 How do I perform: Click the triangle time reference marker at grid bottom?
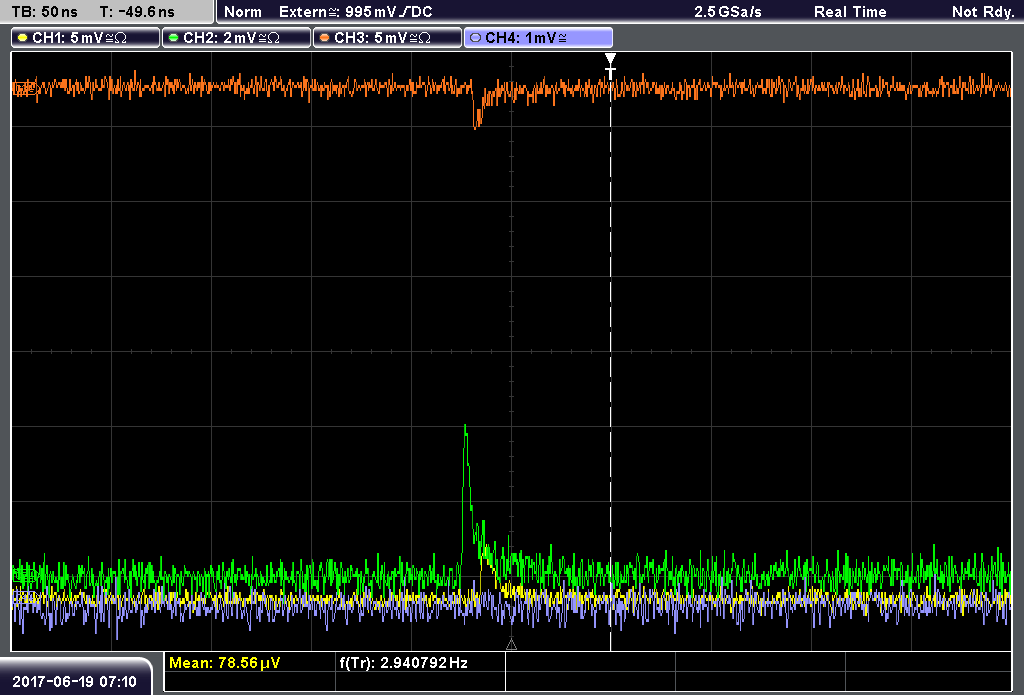coord(511,645)
